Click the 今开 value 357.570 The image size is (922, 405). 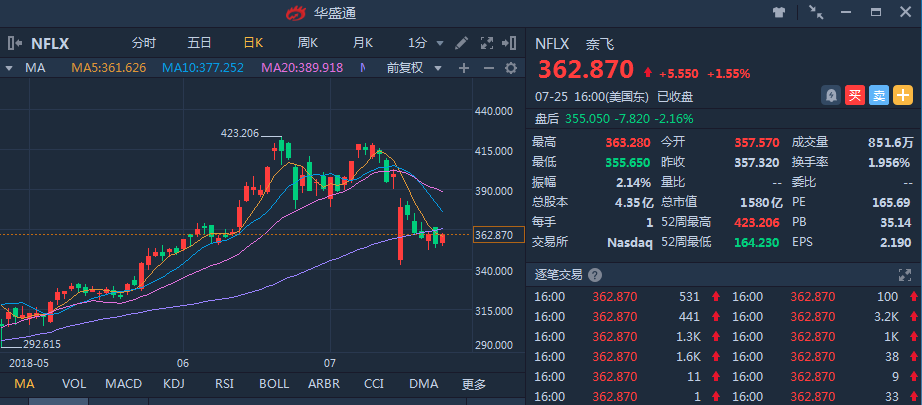pos(757,142)
